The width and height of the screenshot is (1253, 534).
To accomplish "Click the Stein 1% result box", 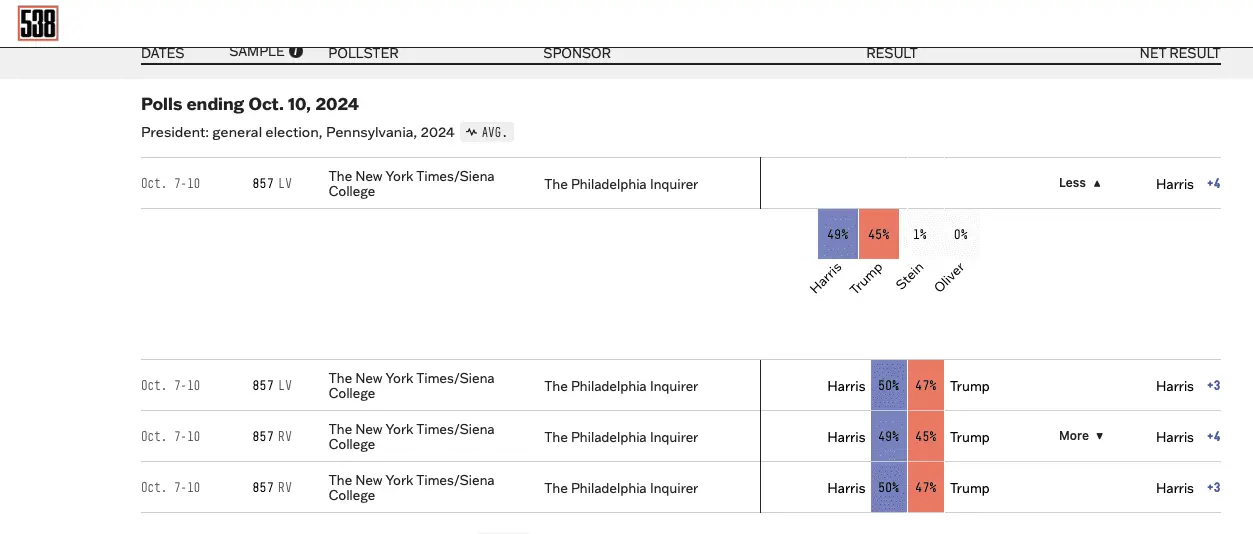I will click(920, 235).
